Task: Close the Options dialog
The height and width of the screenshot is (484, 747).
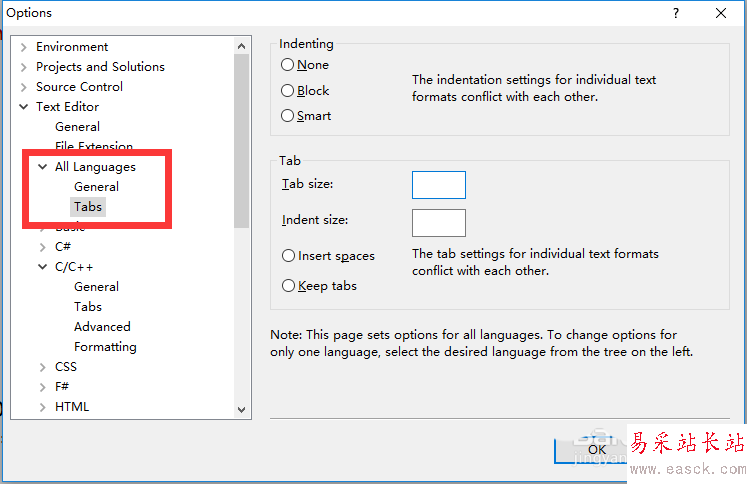Action: tap(721, 13)
